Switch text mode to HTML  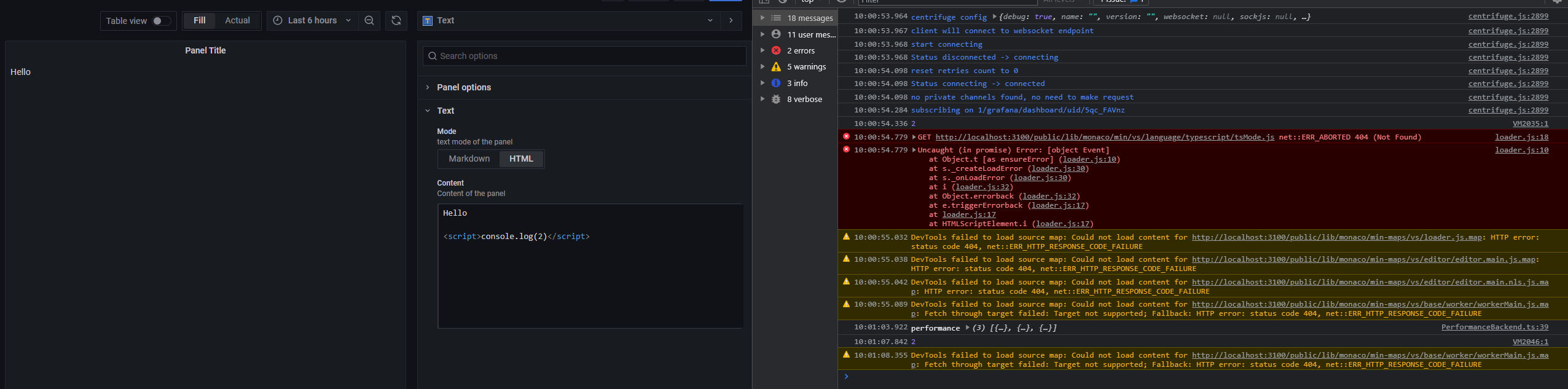pos(521,159)
